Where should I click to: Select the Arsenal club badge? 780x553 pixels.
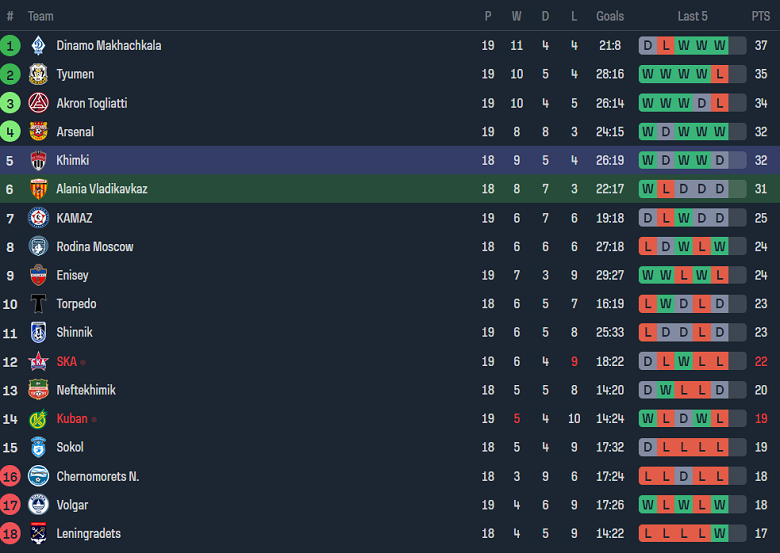tap(38, 132)
